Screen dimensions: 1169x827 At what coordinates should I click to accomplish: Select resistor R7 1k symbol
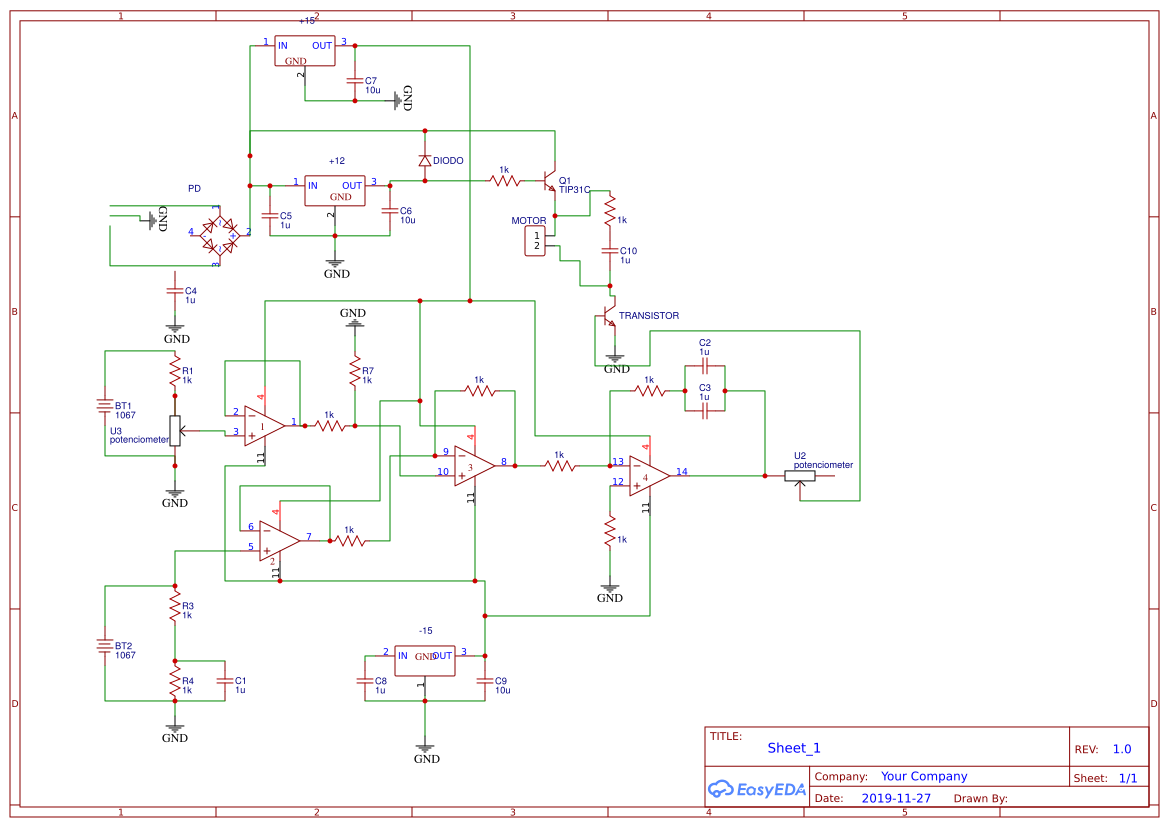[x=353, y=372]
